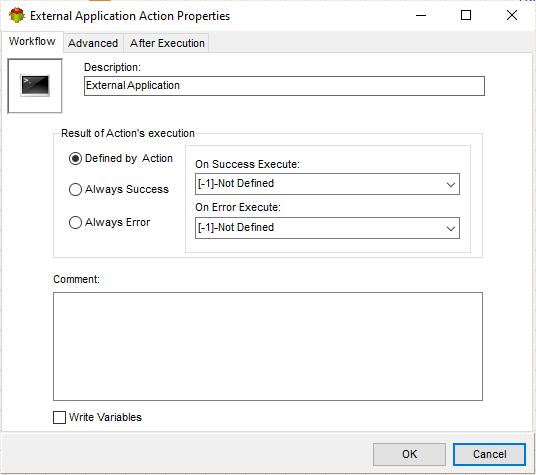Switch to the Advanced tab

(x=93, y=43)
